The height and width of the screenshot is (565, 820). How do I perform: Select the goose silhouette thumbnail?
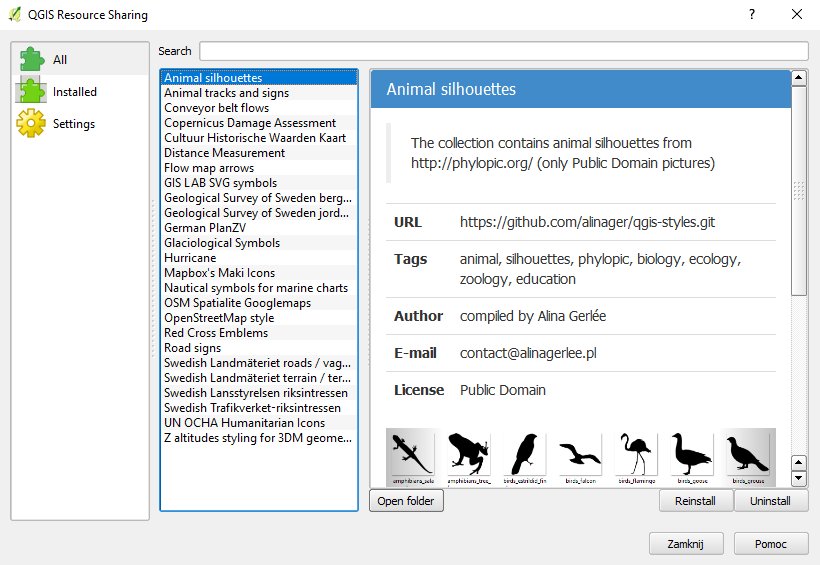pos(692,457)
